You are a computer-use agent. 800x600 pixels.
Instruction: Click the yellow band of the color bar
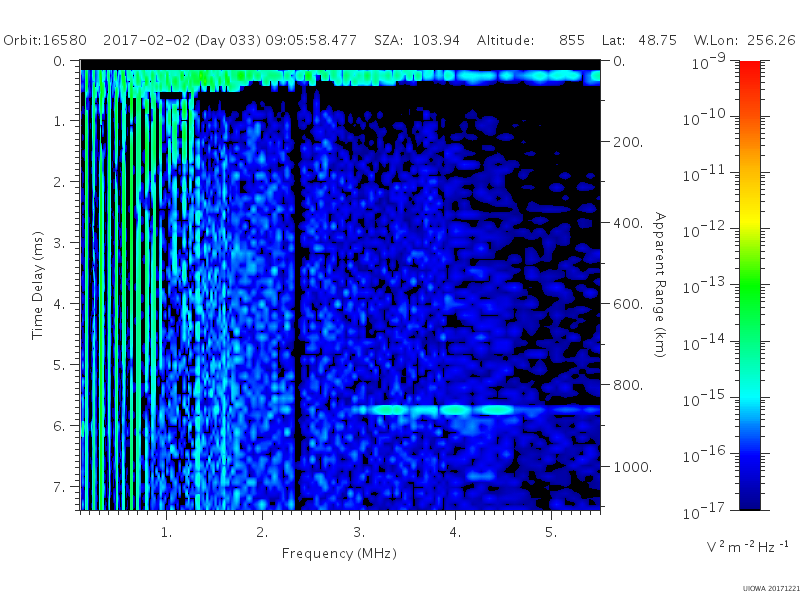[749, 220]
